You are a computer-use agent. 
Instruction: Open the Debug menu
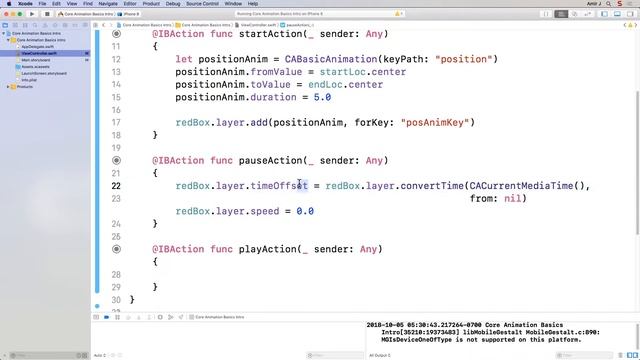pos(173,4)
